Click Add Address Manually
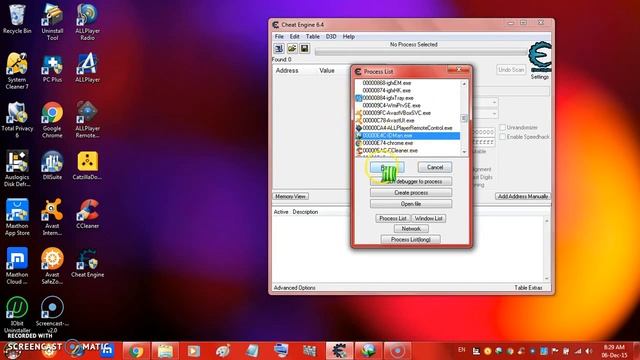Screen dimensions: 640x360 (523, 196)
